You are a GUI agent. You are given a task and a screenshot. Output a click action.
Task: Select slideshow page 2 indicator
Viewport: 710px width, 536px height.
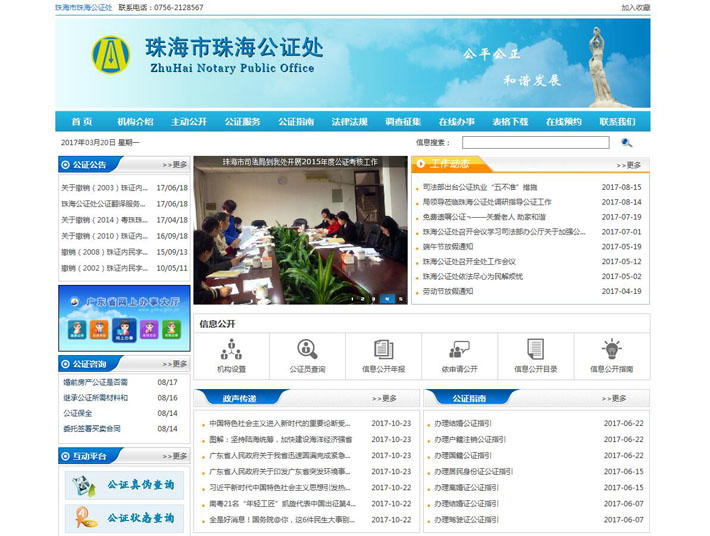pyautogui.click(x=362, y=299)
